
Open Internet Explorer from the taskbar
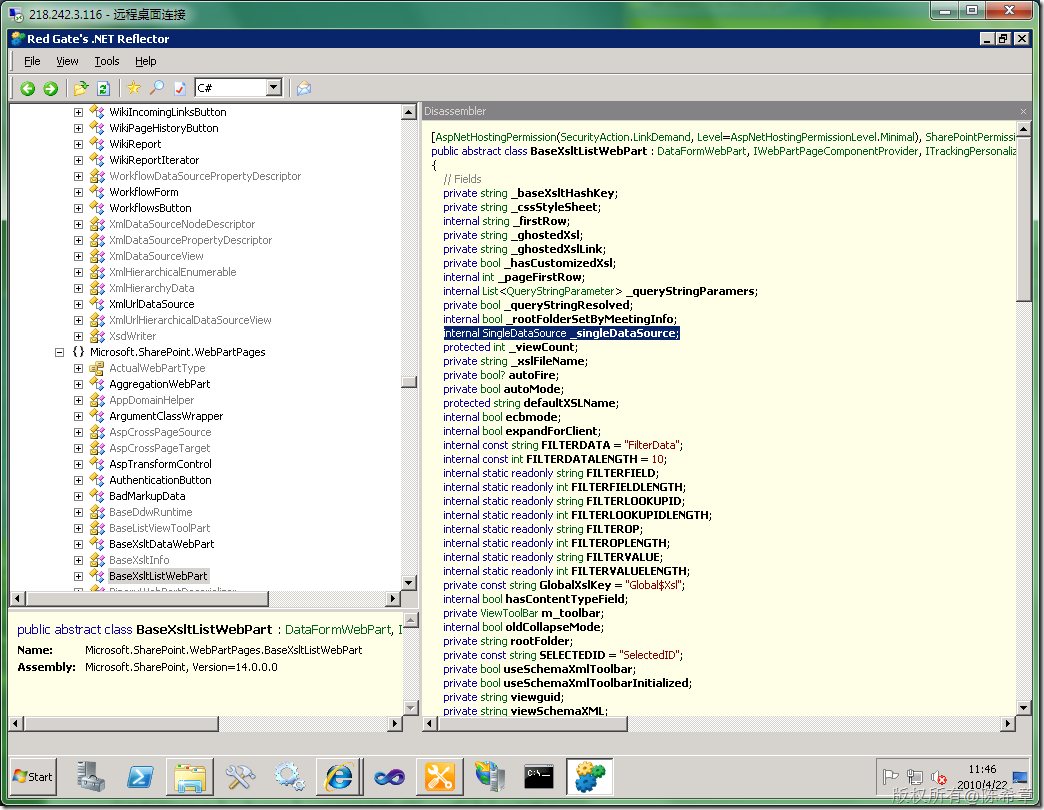coord(340,777)
